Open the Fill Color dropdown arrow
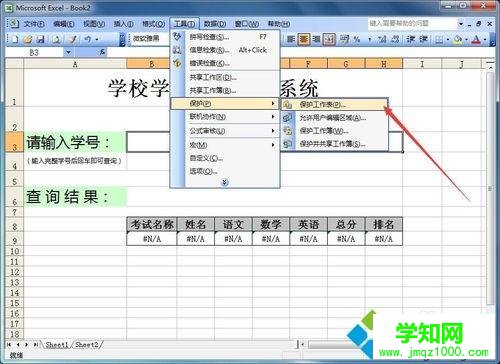Image resolution: width=500 pixels, height=364 pixels. (x=466, y=40)
